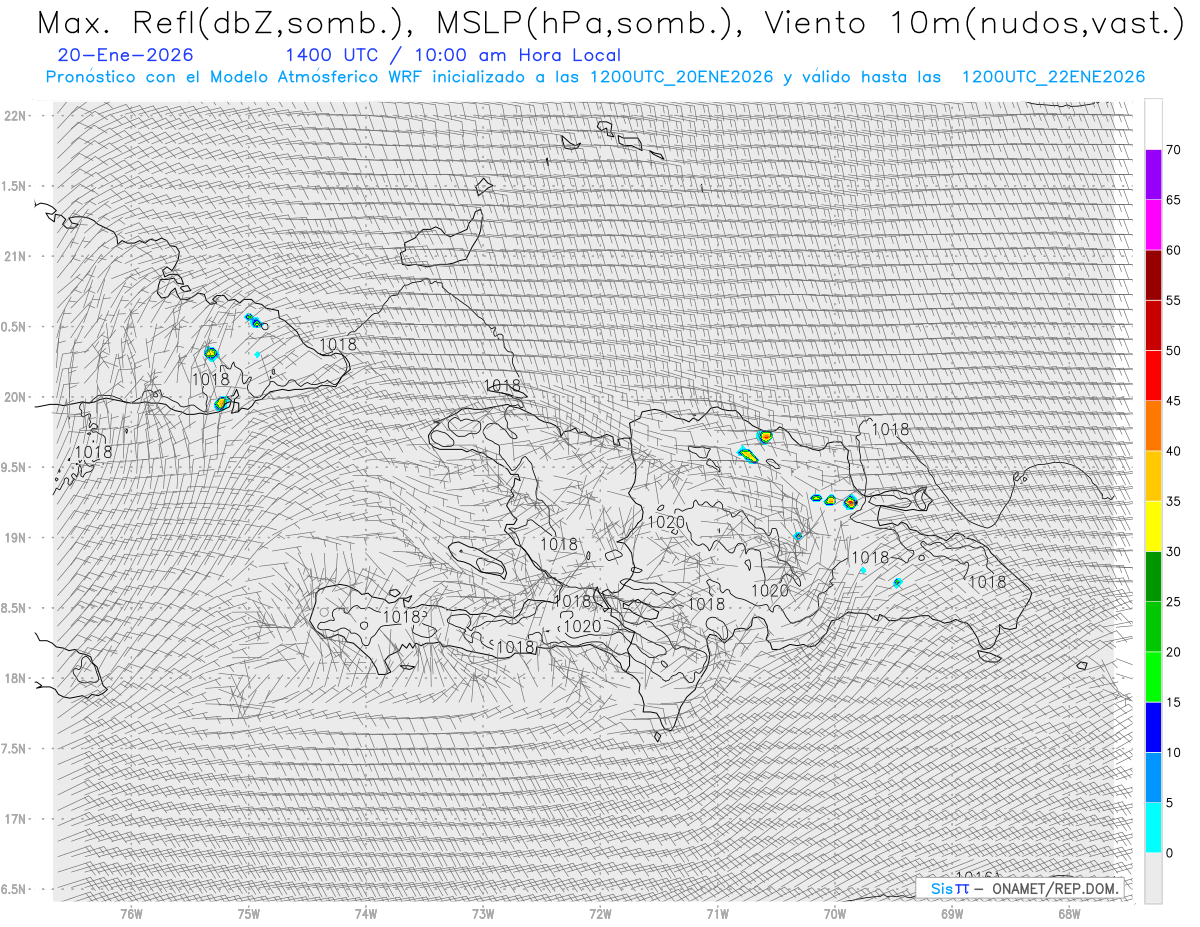
Task: Select the '75W' longitude axis label
Action: (249, 914)
